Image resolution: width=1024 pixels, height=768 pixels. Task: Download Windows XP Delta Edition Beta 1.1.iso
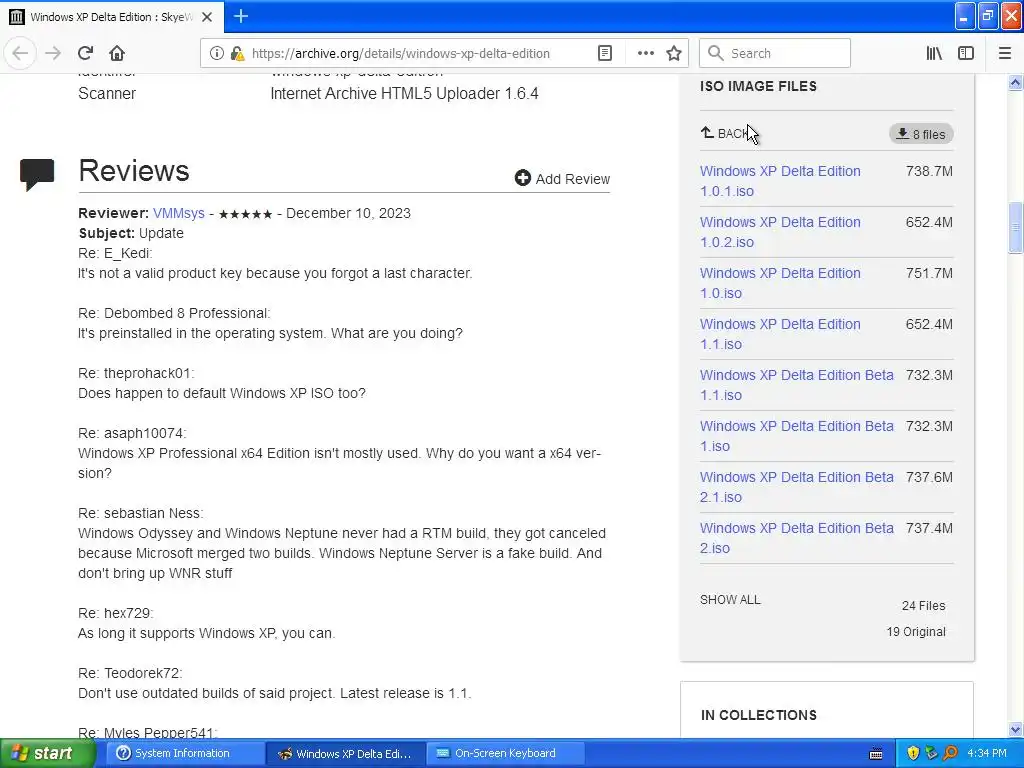coord(796,385)
